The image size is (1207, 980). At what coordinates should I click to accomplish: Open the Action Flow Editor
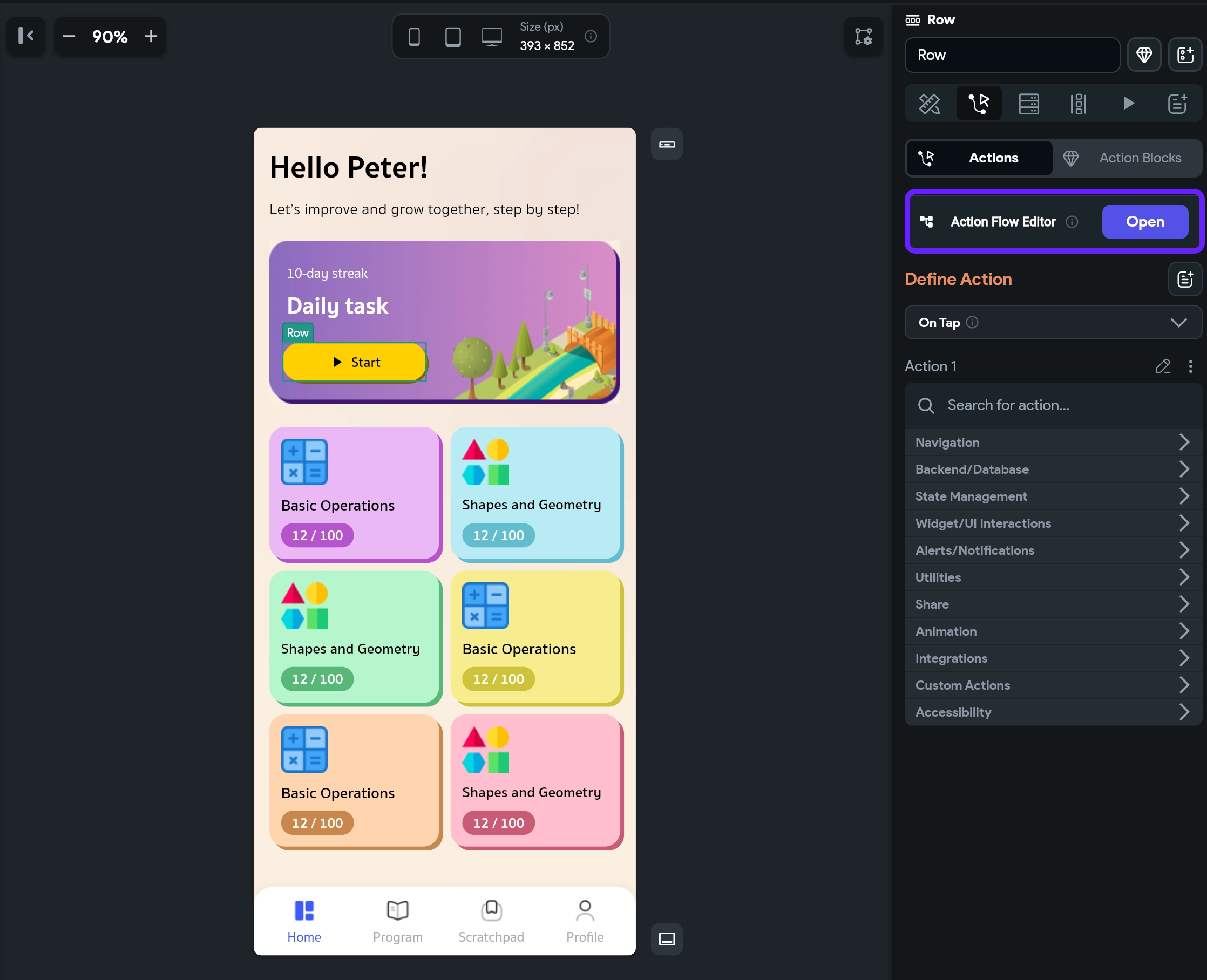pos(1144,222)
